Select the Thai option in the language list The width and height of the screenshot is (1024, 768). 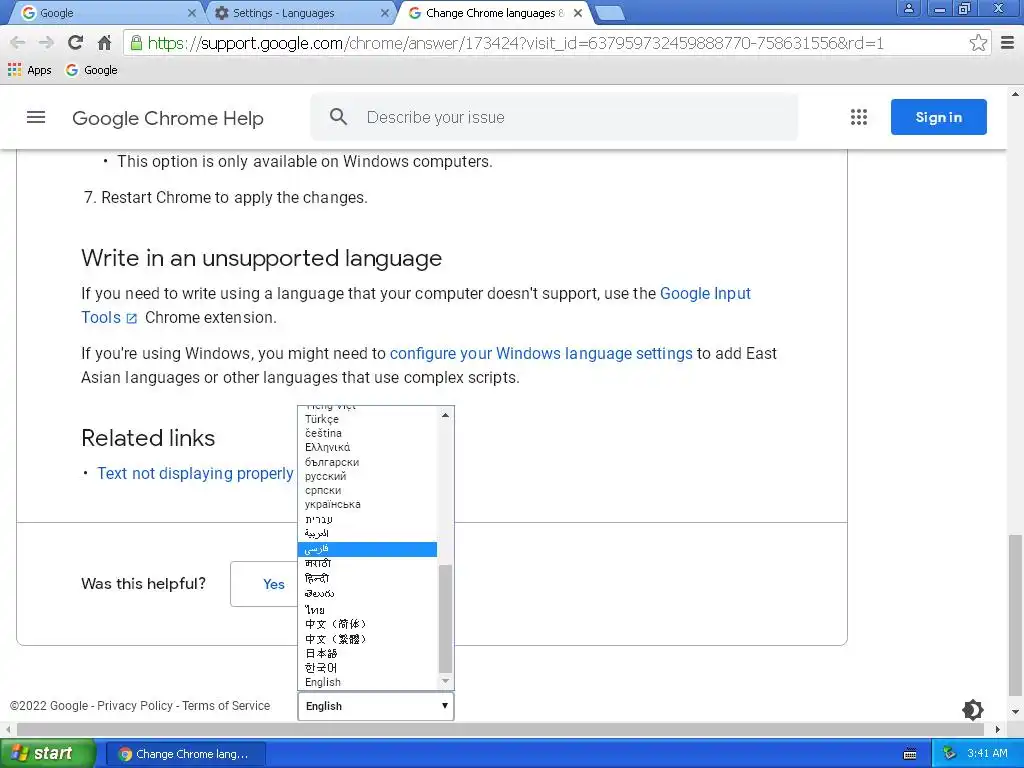coord(367,609)
